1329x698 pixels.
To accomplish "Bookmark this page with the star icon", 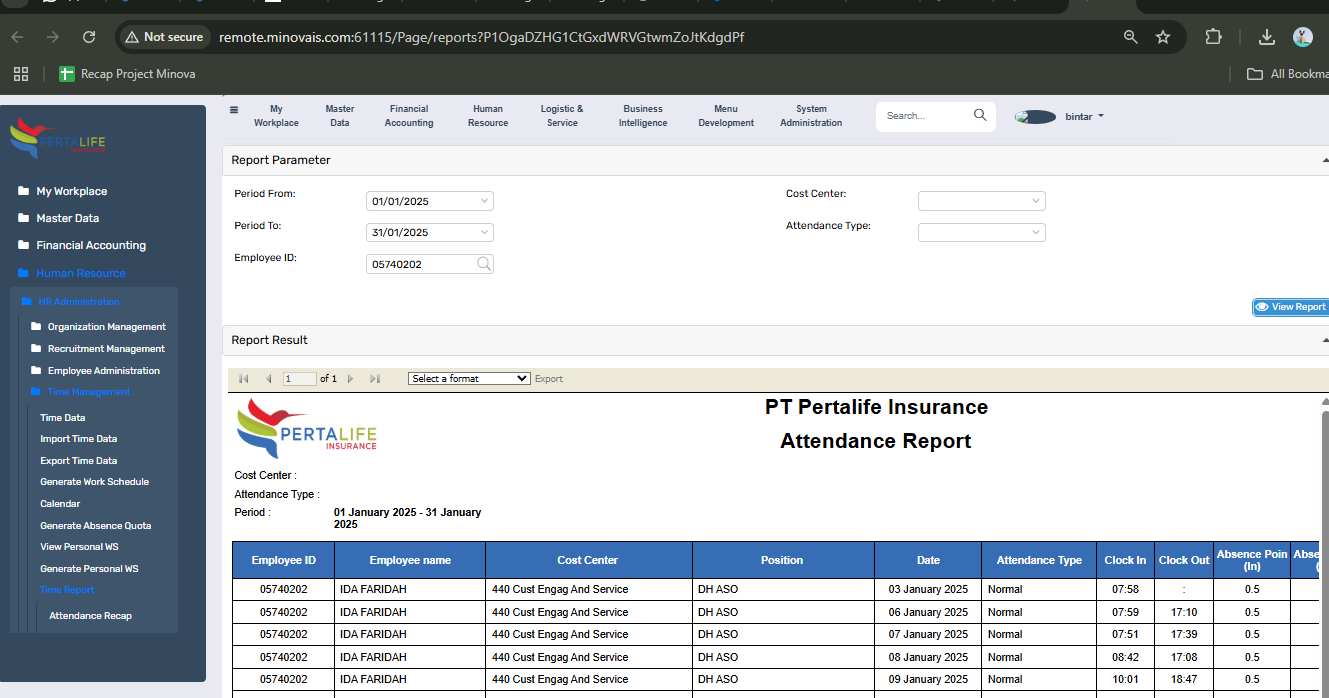I will tap(1163, 37).
